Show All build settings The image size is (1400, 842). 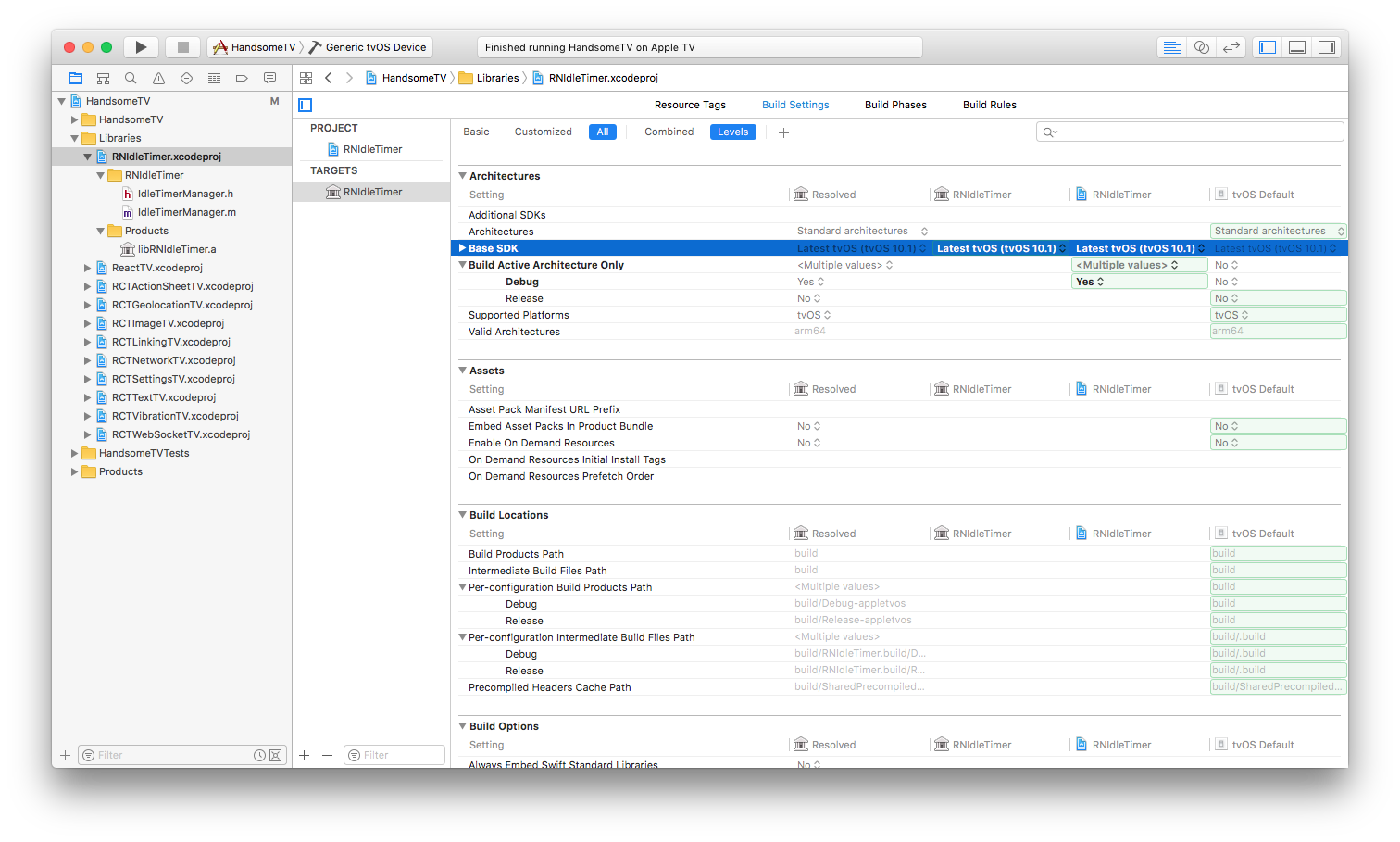[603, 132]
